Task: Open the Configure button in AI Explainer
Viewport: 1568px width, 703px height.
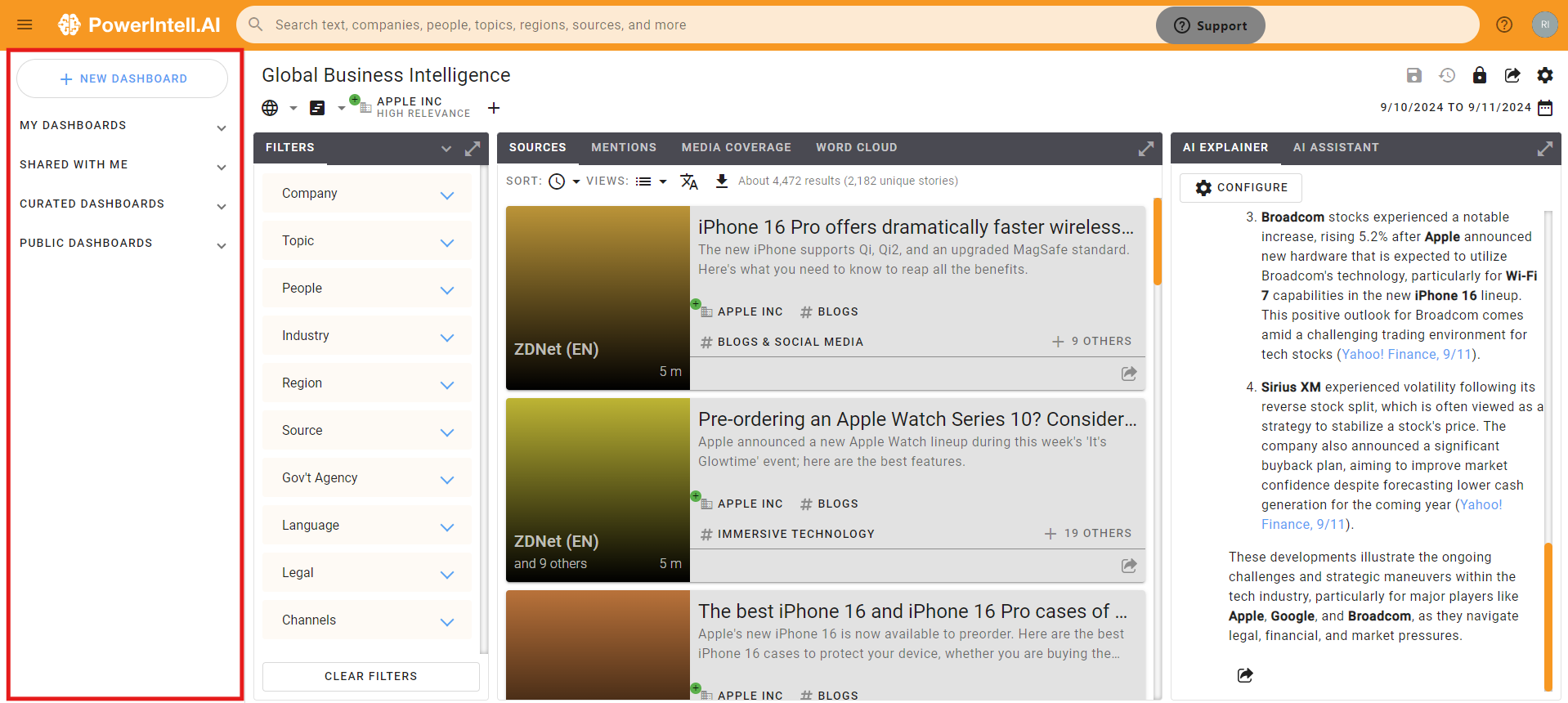Action: (1241, 188)
